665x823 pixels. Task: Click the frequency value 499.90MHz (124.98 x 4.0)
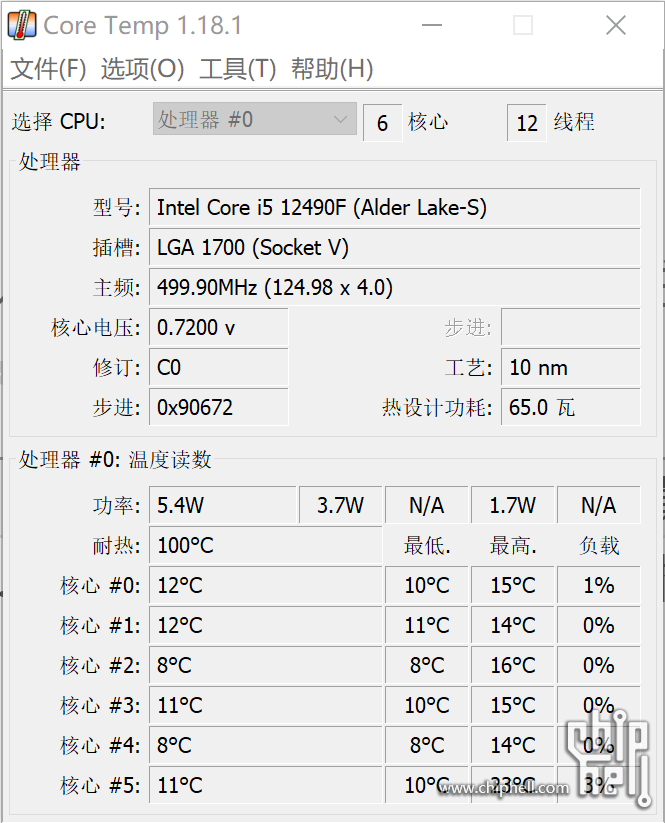395,287
